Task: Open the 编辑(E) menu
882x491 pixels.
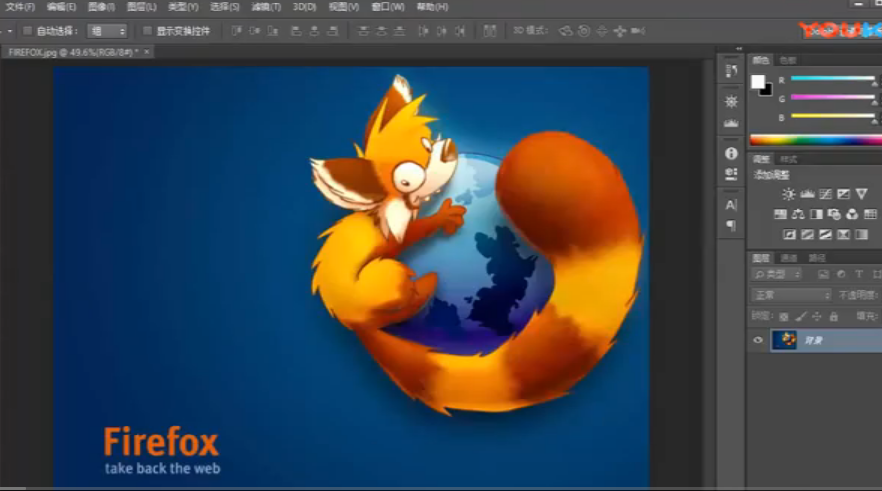Action: coord(61,7)
